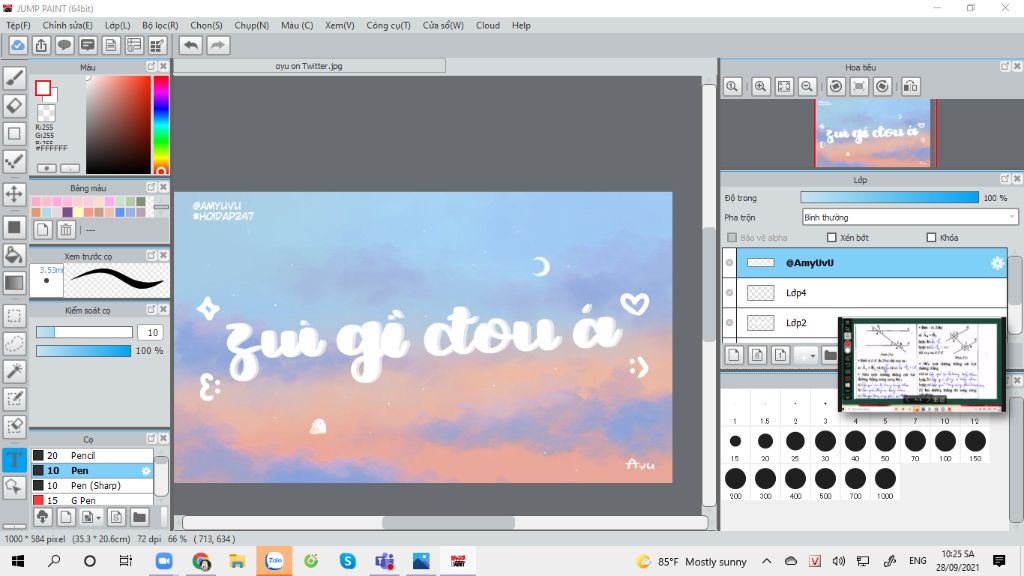Screen dimensions: 1024x576
Task: Pick the Move tool
Action: [15, 194]
